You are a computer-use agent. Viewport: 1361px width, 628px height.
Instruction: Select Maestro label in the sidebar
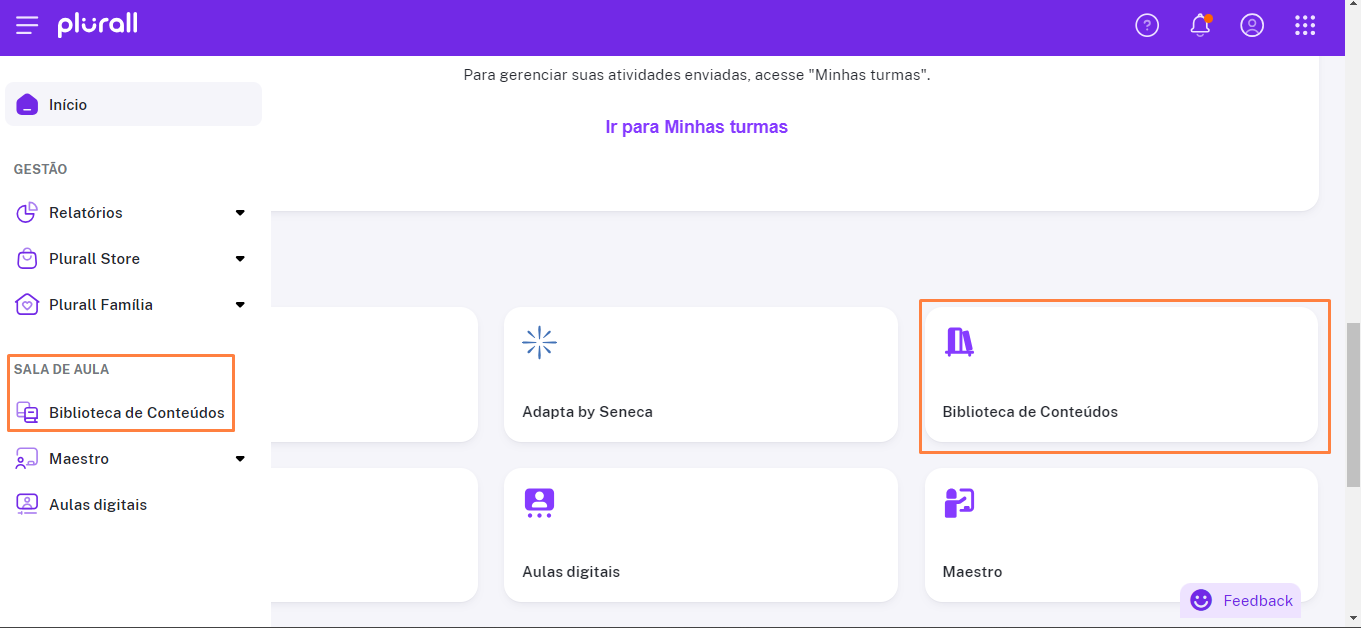(x=79, y=459)
